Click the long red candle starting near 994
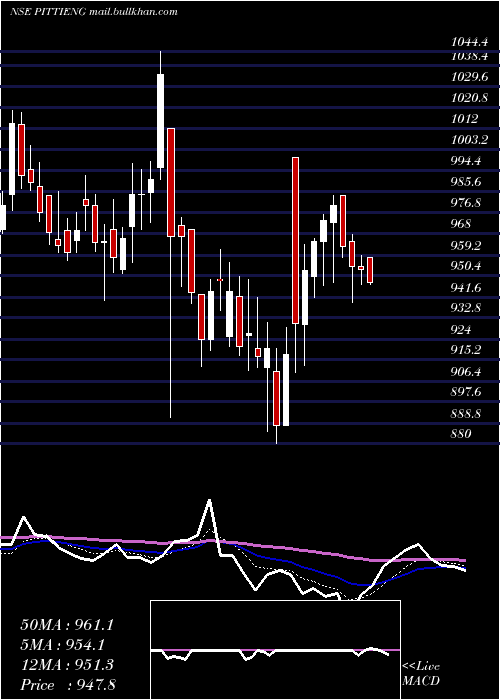This screenshot has height=700, width=500. tap(295, 240)
